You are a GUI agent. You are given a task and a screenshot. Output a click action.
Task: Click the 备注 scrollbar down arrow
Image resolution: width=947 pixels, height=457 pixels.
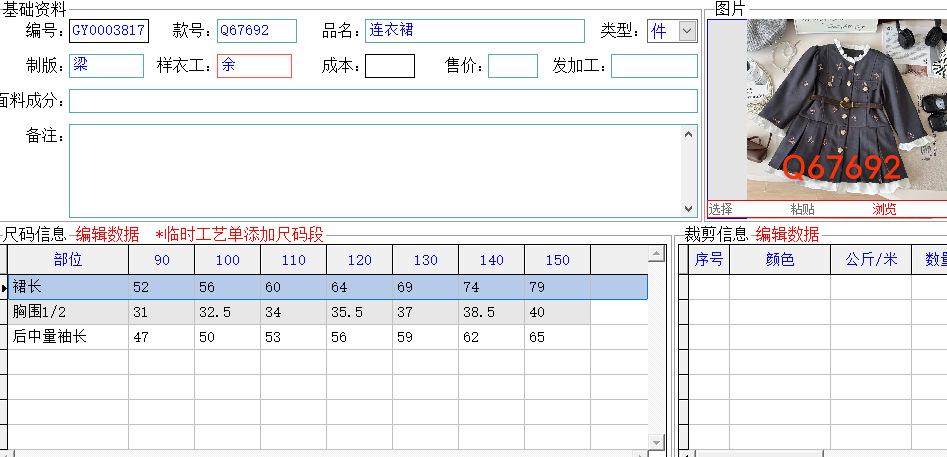[x=689, y=208]
